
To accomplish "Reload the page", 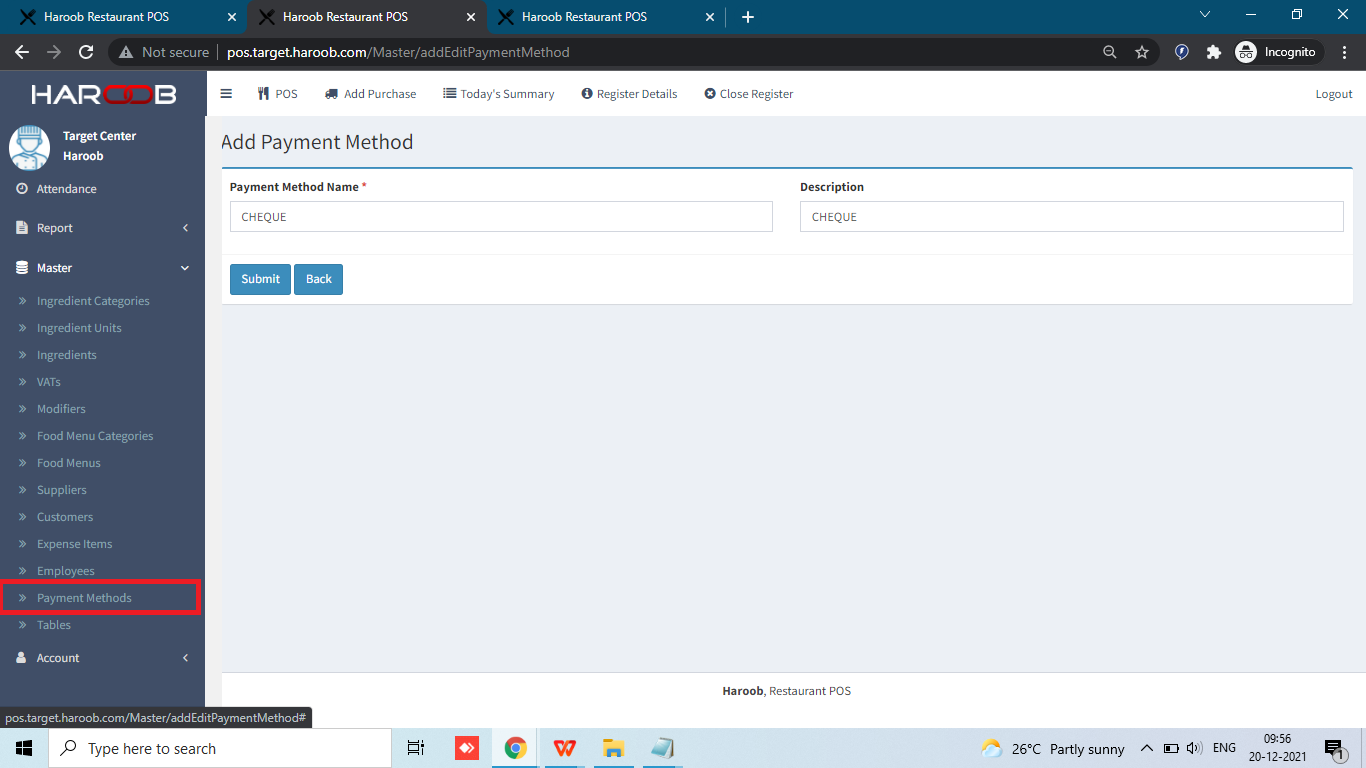I will point(86,52).
